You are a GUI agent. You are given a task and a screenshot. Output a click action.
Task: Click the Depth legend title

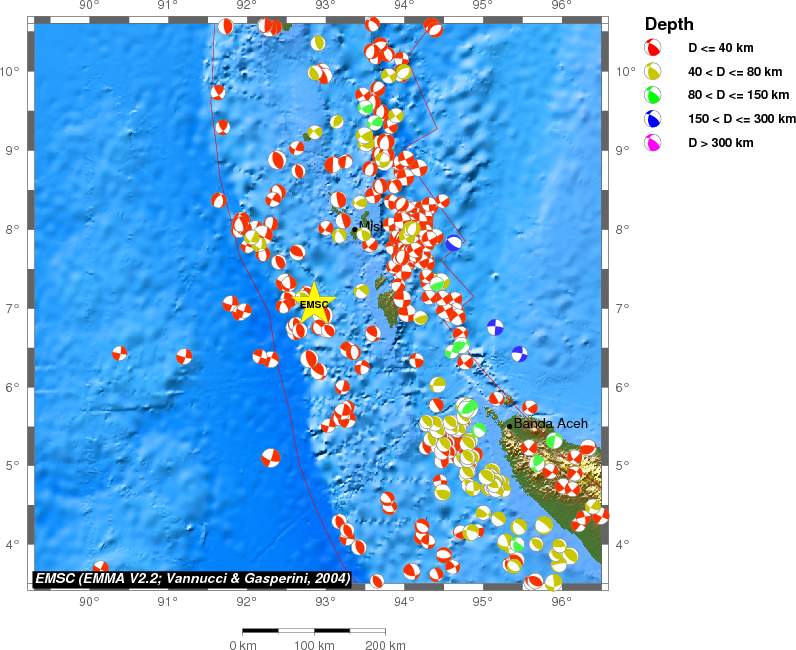(x=669, y=24)
